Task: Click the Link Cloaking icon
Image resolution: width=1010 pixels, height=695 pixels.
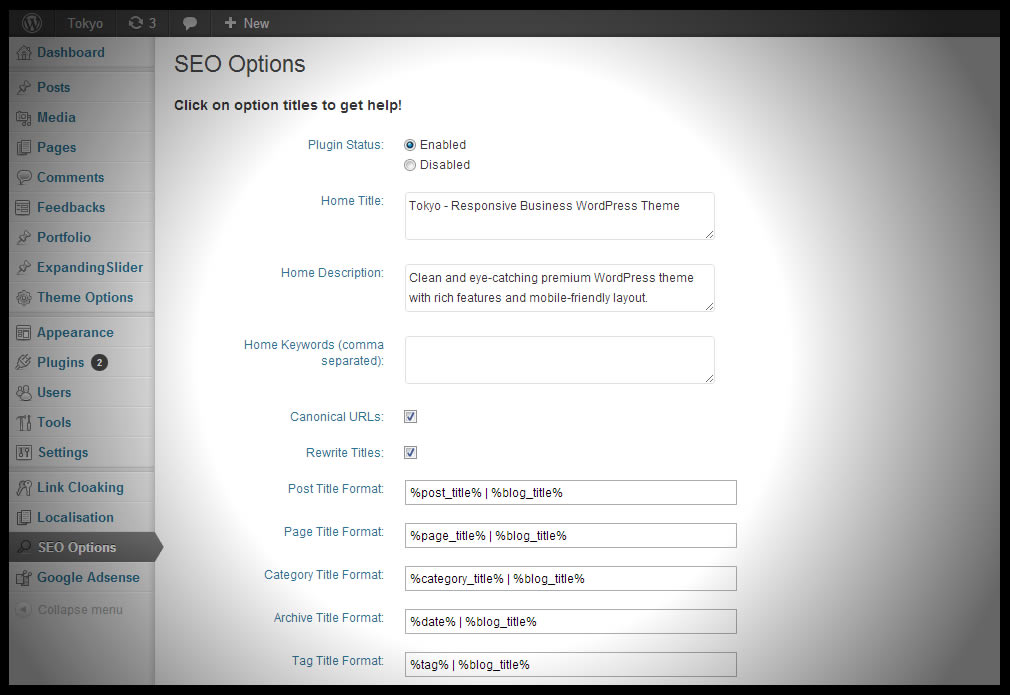Action: point(24,488)
